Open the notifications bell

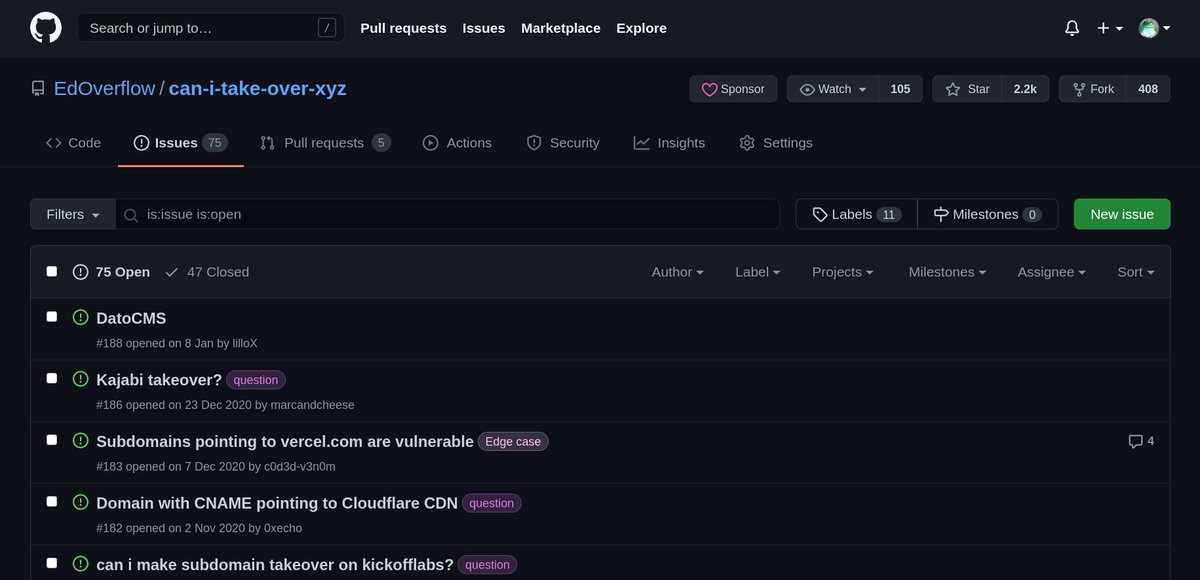pos(1072,28)
